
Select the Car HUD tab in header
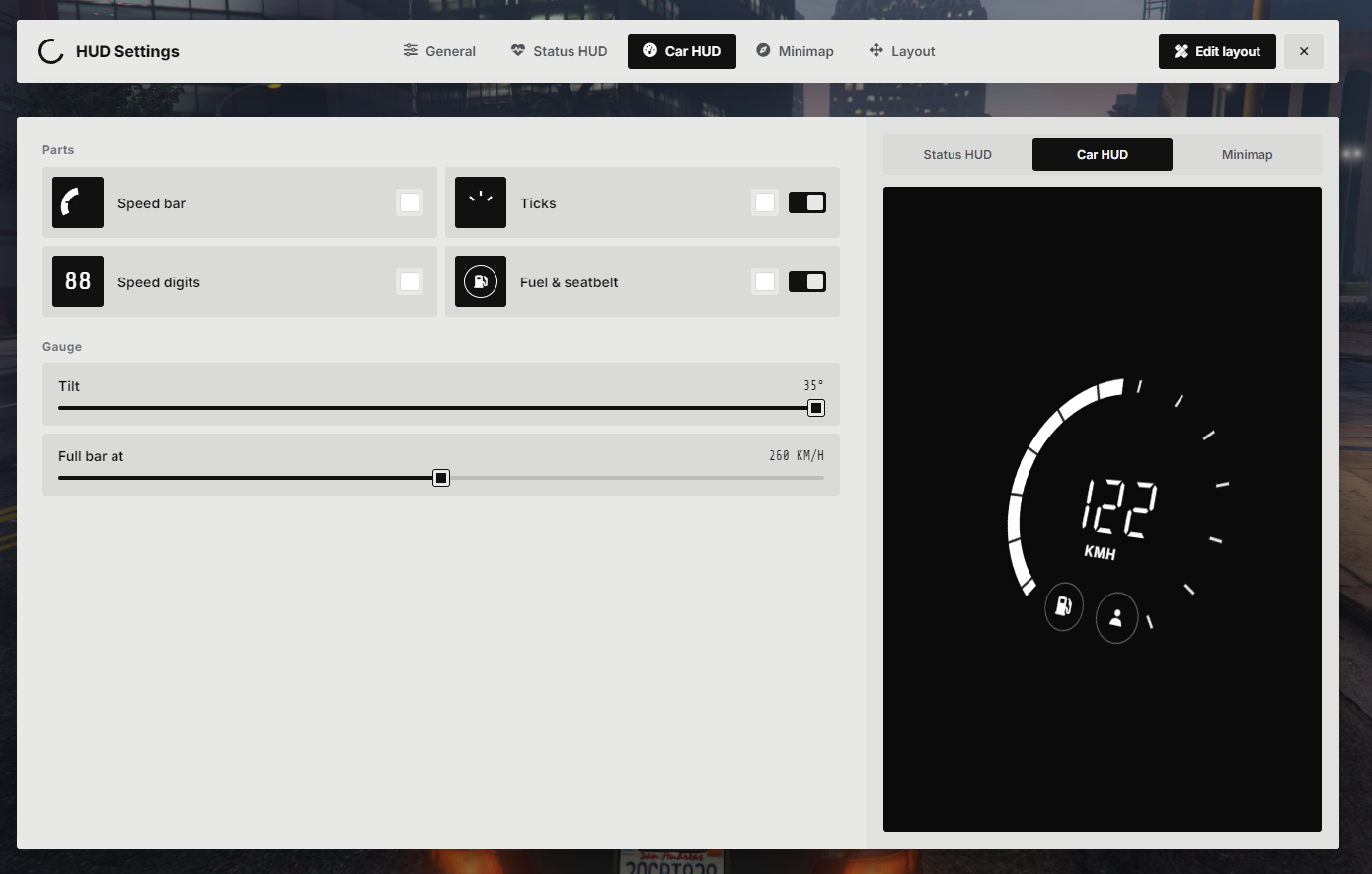tap(682, 51)
